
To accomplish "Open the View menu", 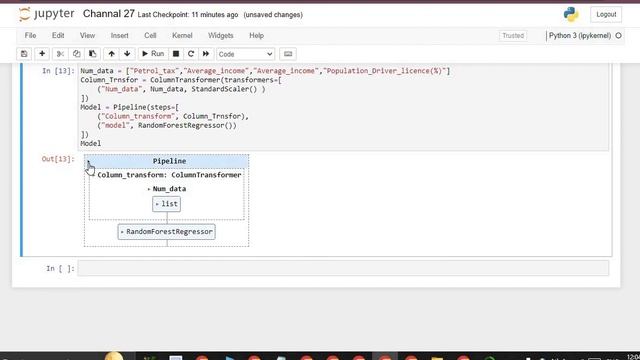I will 87,36.
